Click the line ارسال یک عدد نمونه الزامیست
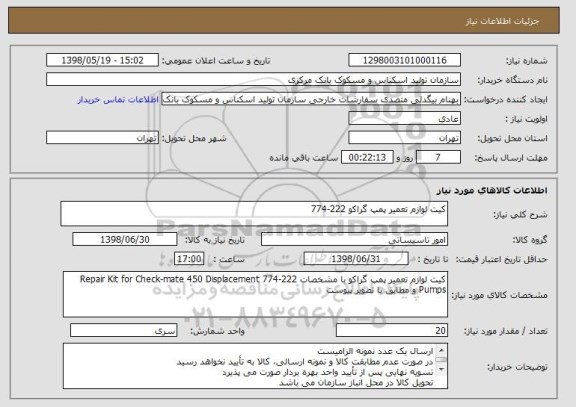The image size is (576, 407). [375, 352]
